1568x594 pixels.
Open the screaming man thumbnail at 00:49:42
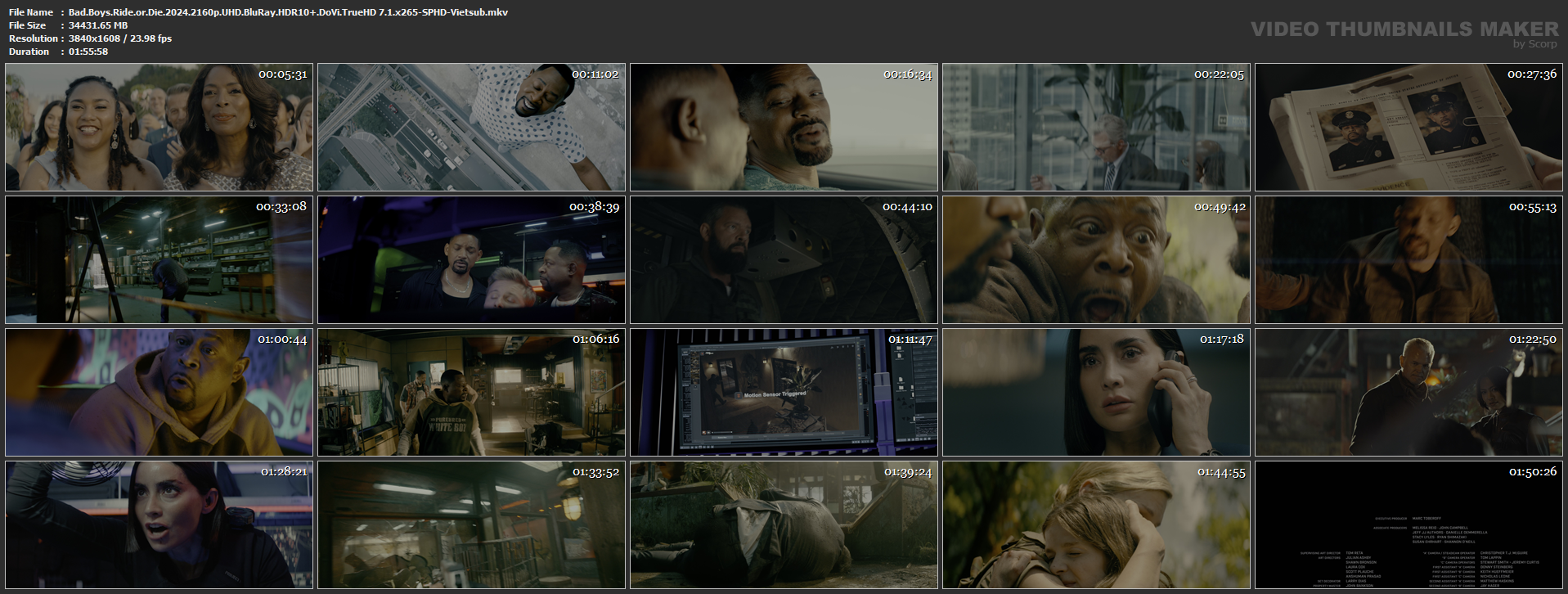point(1096,259)
